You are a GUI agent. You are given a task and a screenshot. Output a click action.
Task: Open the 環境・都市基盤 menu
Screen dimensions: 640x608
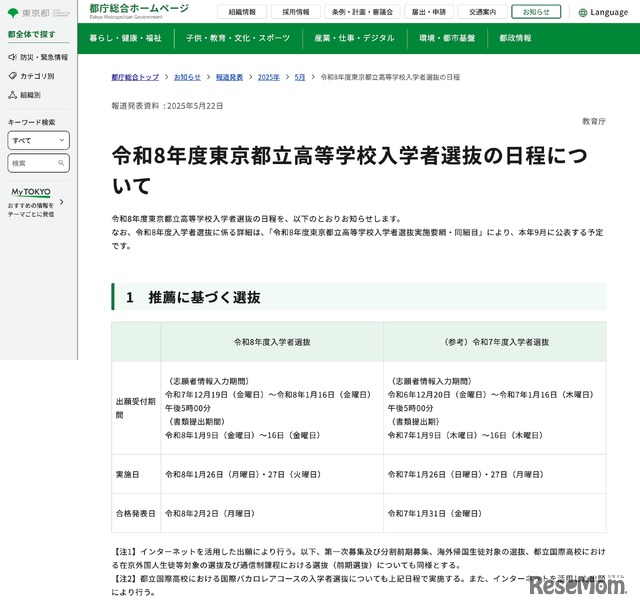tap(447, 38)
